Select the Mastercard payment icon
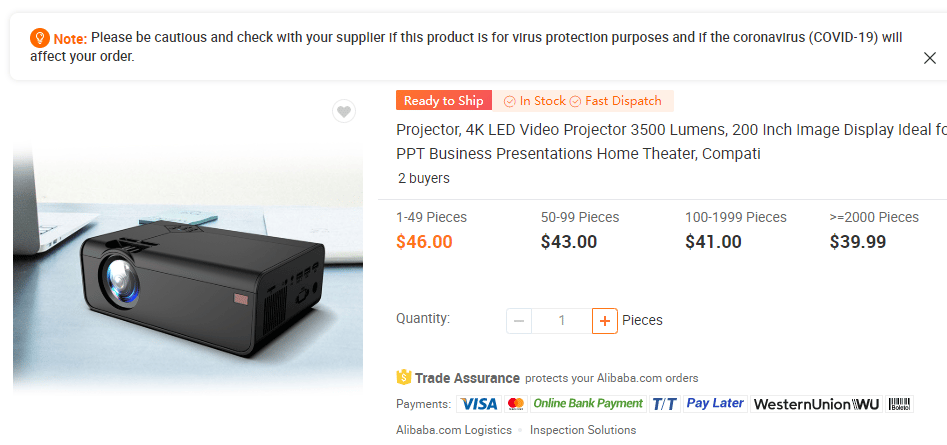Viewport: 947px width, 445px height. 516,404
